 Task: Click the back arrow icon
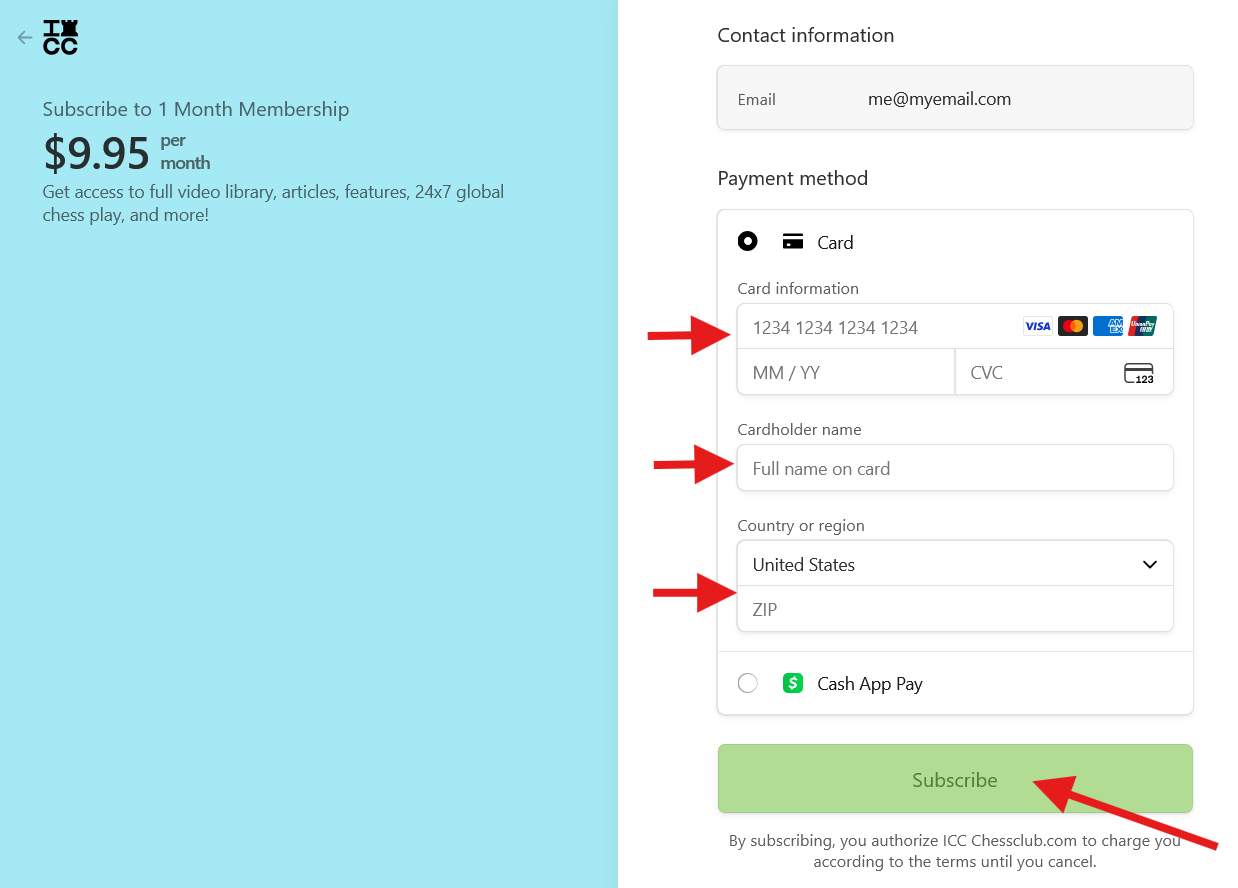pos(25,38)
